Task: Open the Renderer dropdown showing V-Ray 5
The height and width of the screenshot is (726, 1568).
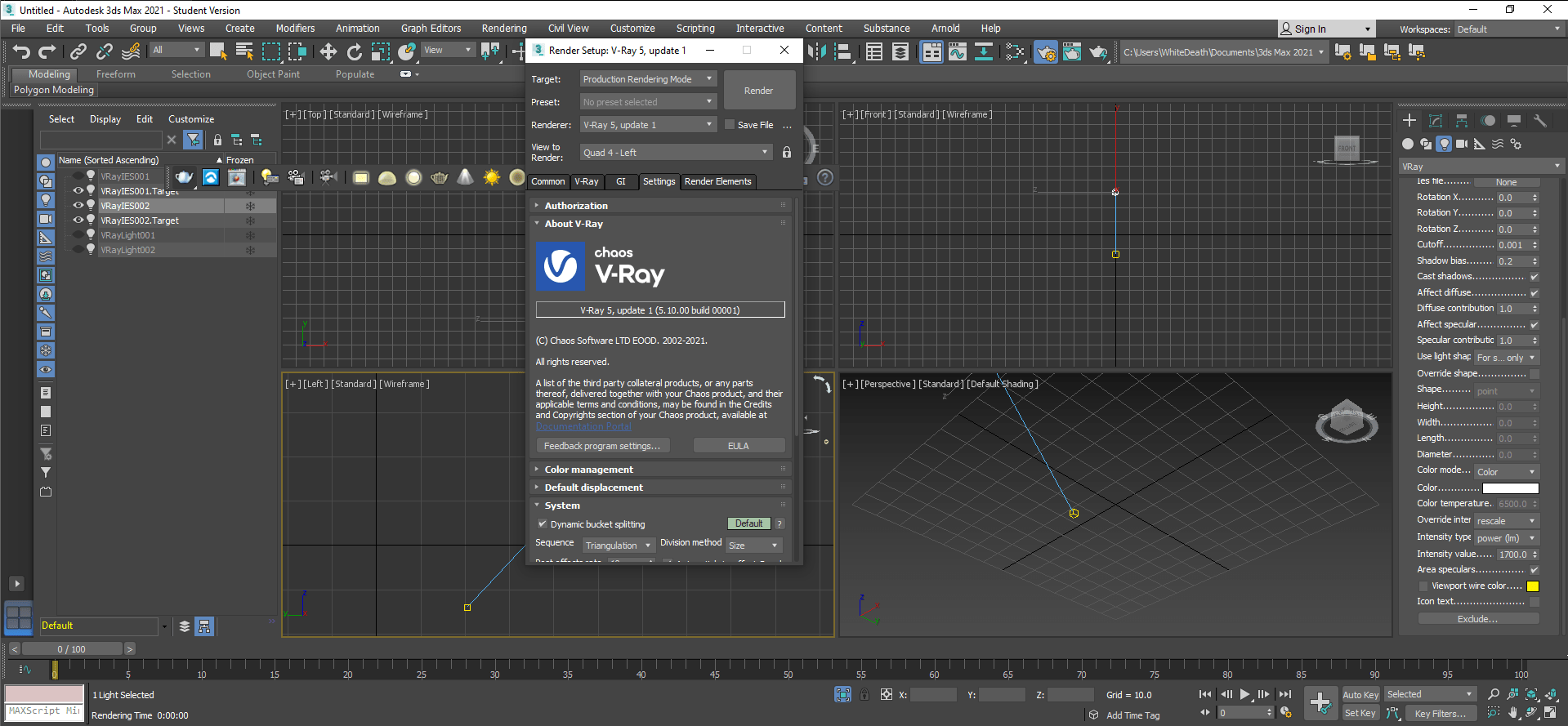Action: pos(648,125)
